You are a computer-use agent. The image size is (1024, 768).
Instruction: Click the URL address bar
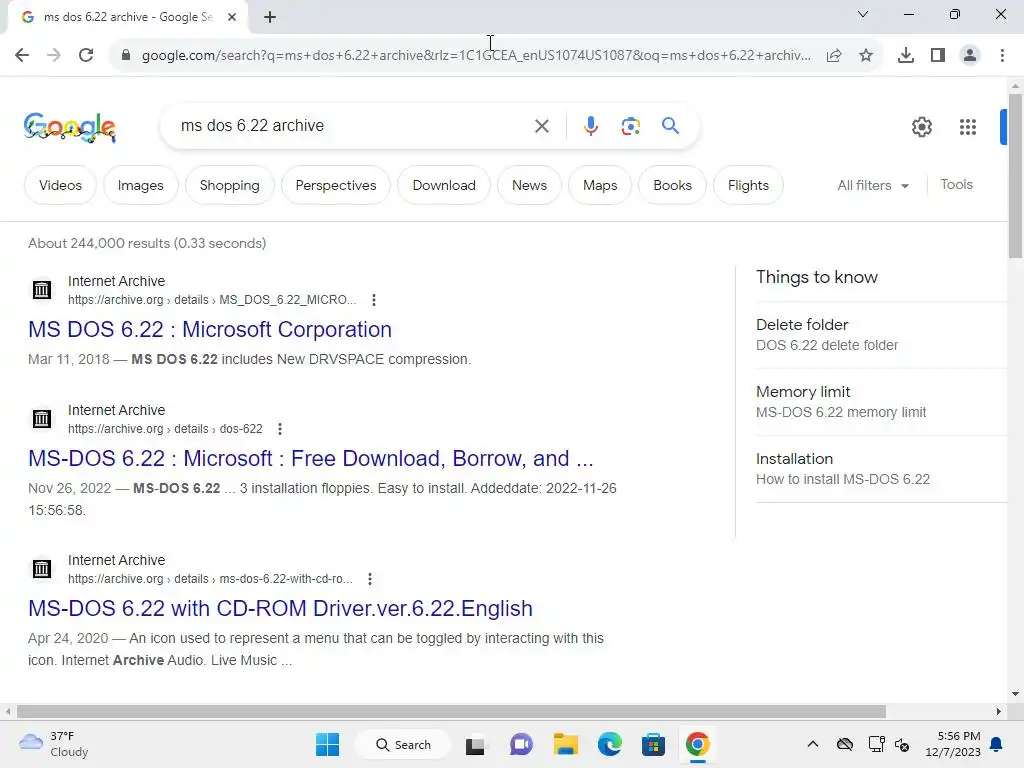(476, 56)
